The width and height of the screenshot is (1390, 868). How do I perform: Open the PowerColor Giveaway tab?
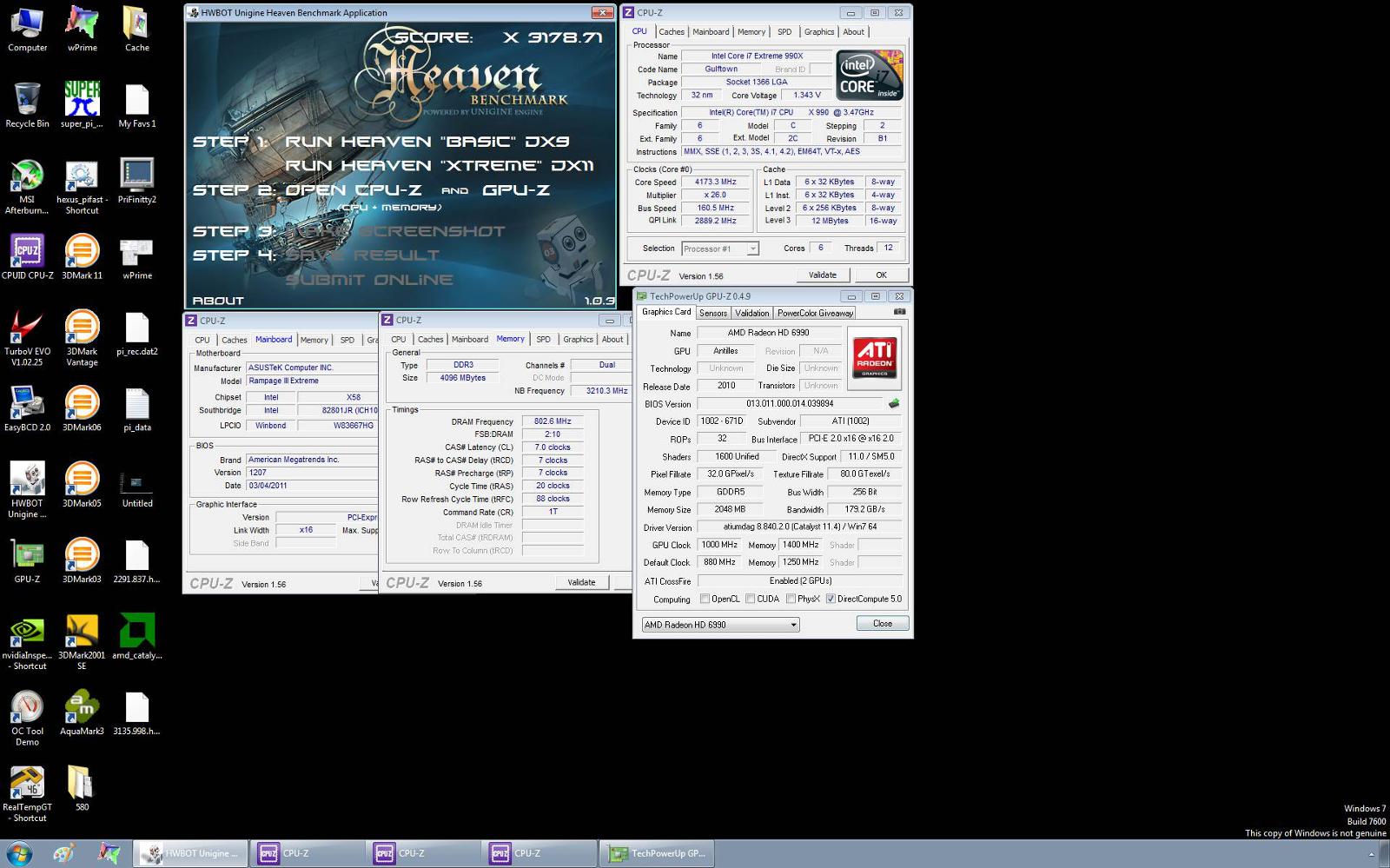pos(815,313)
